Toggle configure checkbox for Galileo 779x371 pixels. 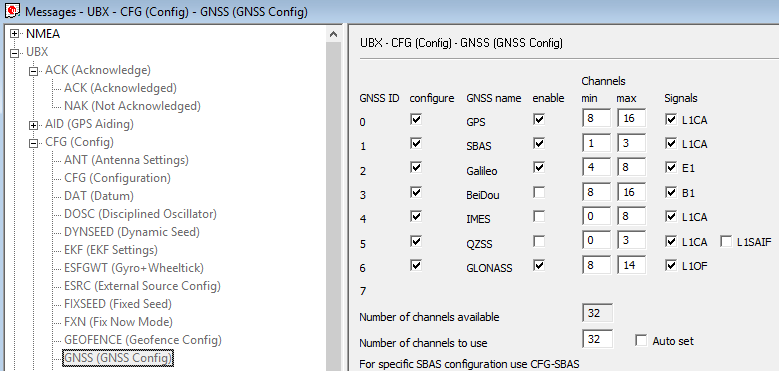coord(416,168)
